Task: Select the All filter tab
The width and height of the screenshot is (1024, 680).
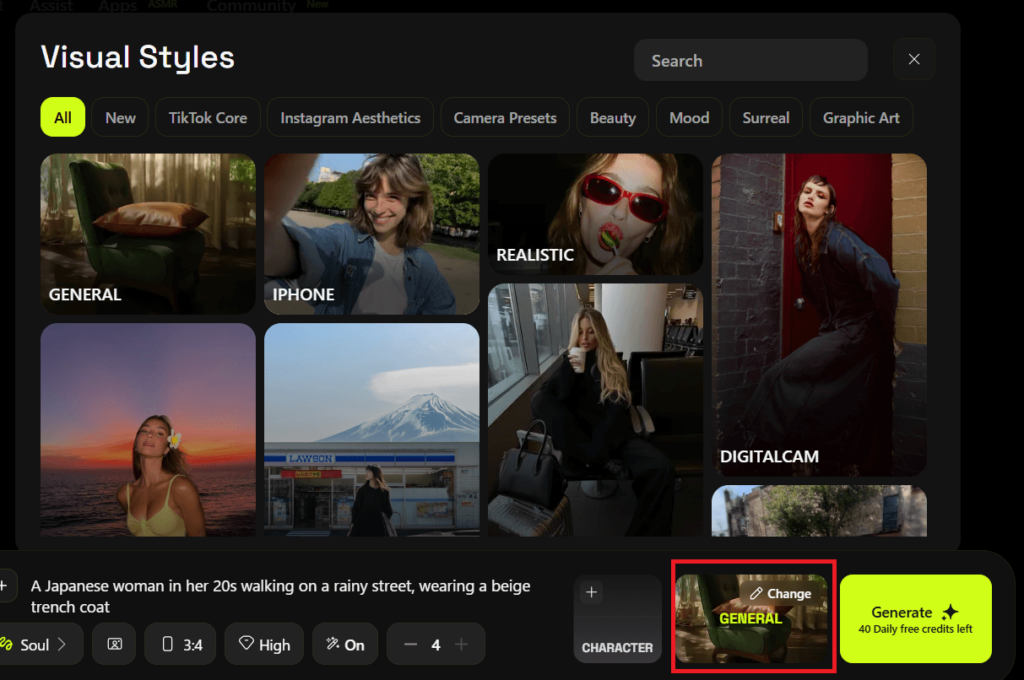Action: 63,118
